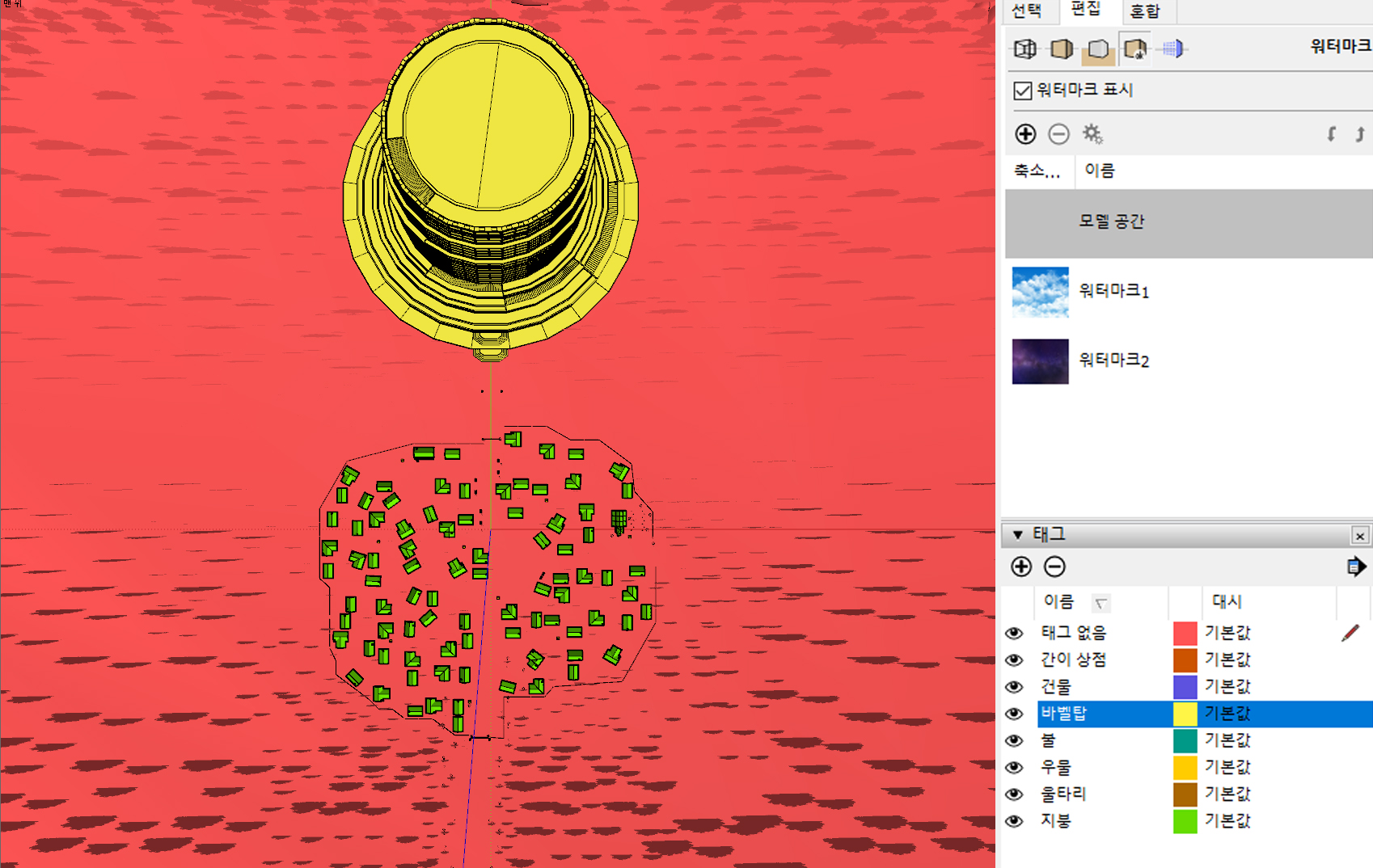Click the edit watermark settings gear icon
1373x868 pixels.
[1092, 134]
